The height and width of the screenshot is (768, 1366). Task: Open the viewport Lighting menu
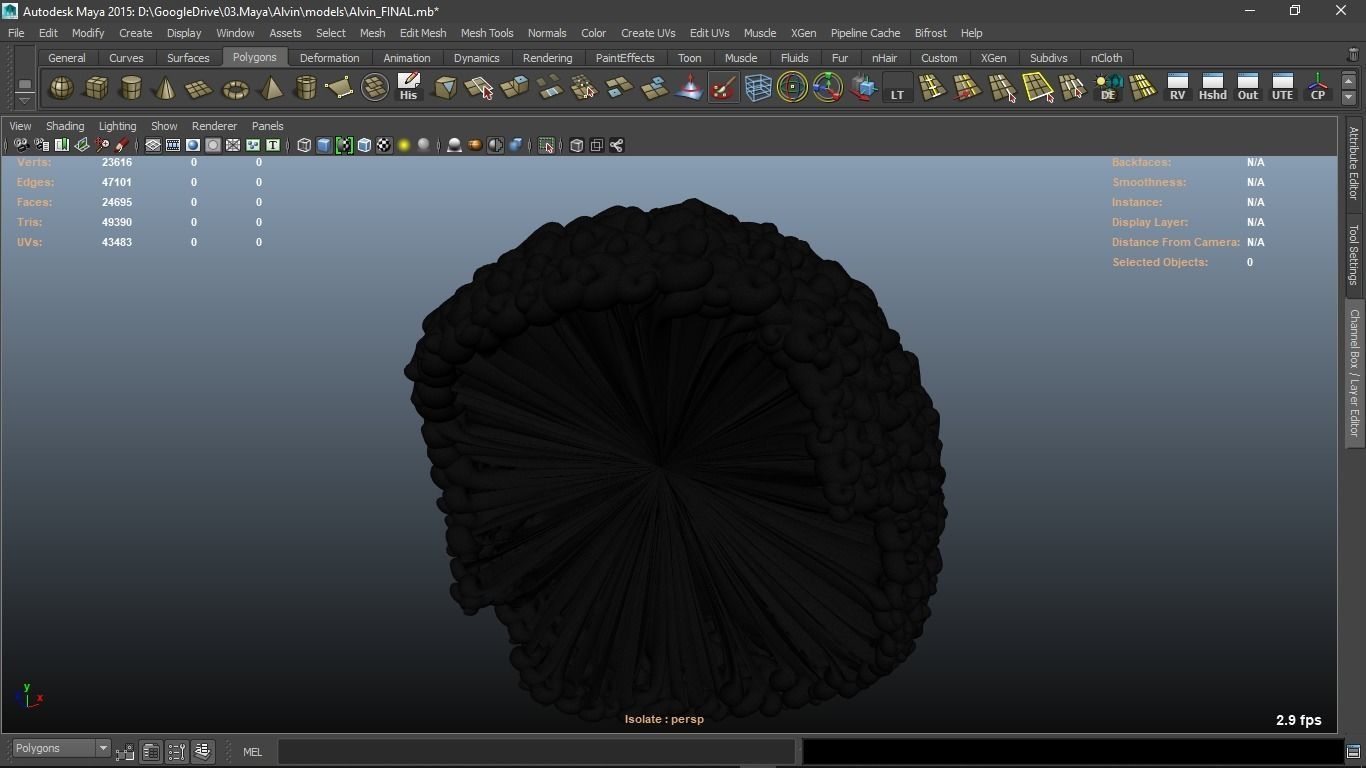117,126
